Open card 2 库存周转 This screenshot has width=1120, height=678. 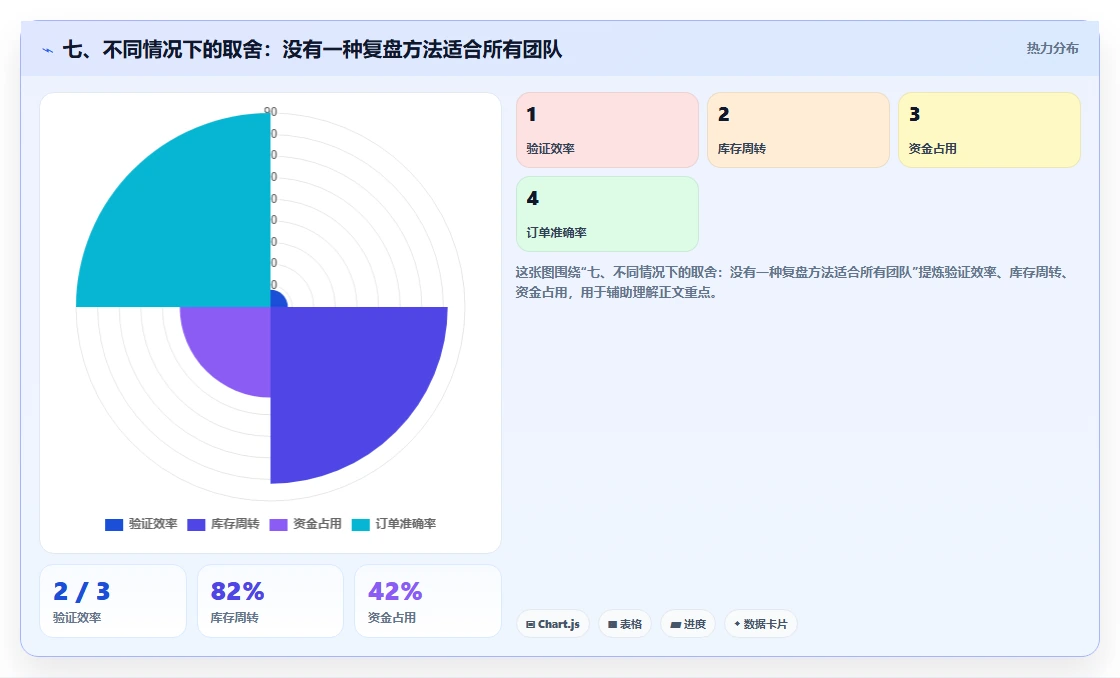(x=798, y=130)
